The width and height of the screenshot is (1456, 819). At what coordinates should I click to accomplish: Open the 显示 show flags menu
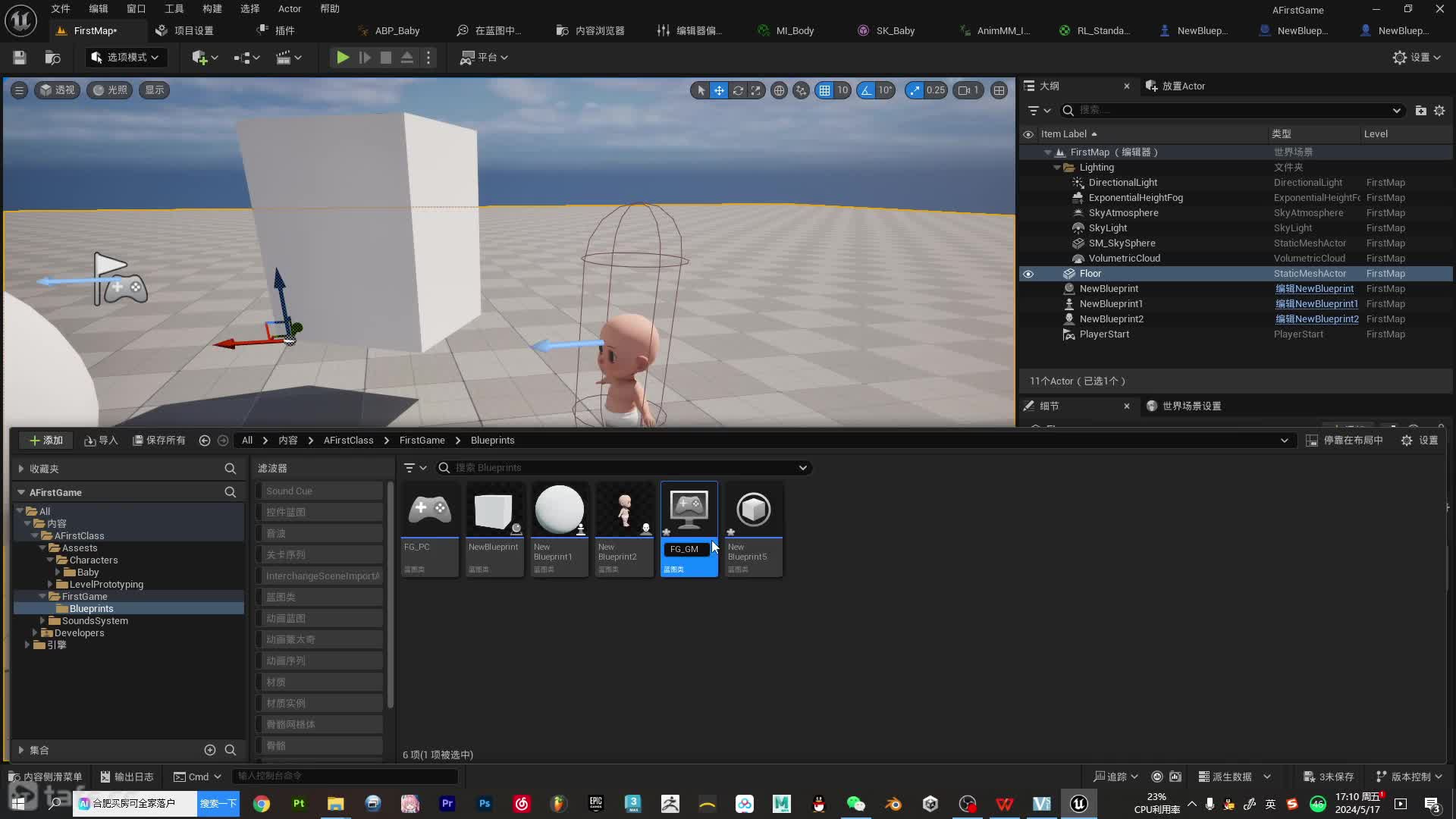(x=155, y=90)
